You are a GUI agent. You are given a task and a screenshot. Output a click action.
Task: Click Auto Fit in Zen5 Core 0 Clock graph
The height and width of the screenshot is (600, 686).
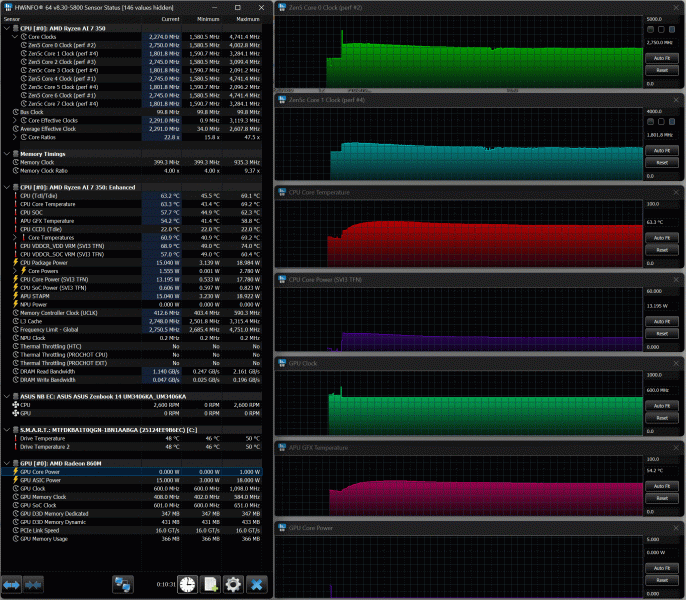(x=662, y=58)
